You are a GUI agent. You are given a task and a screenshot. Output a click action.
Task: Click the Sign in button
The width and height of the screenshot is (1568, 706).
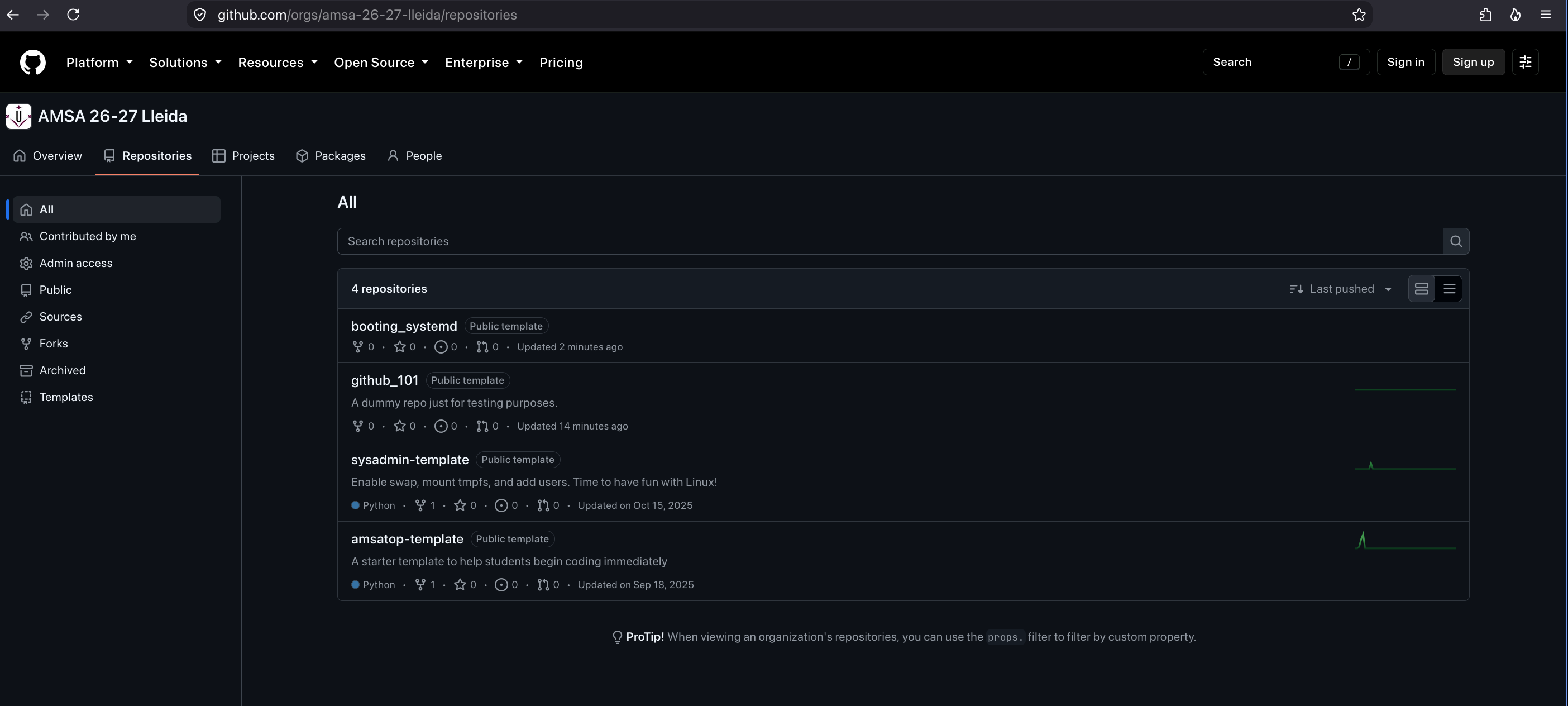tap(1406, 62)
